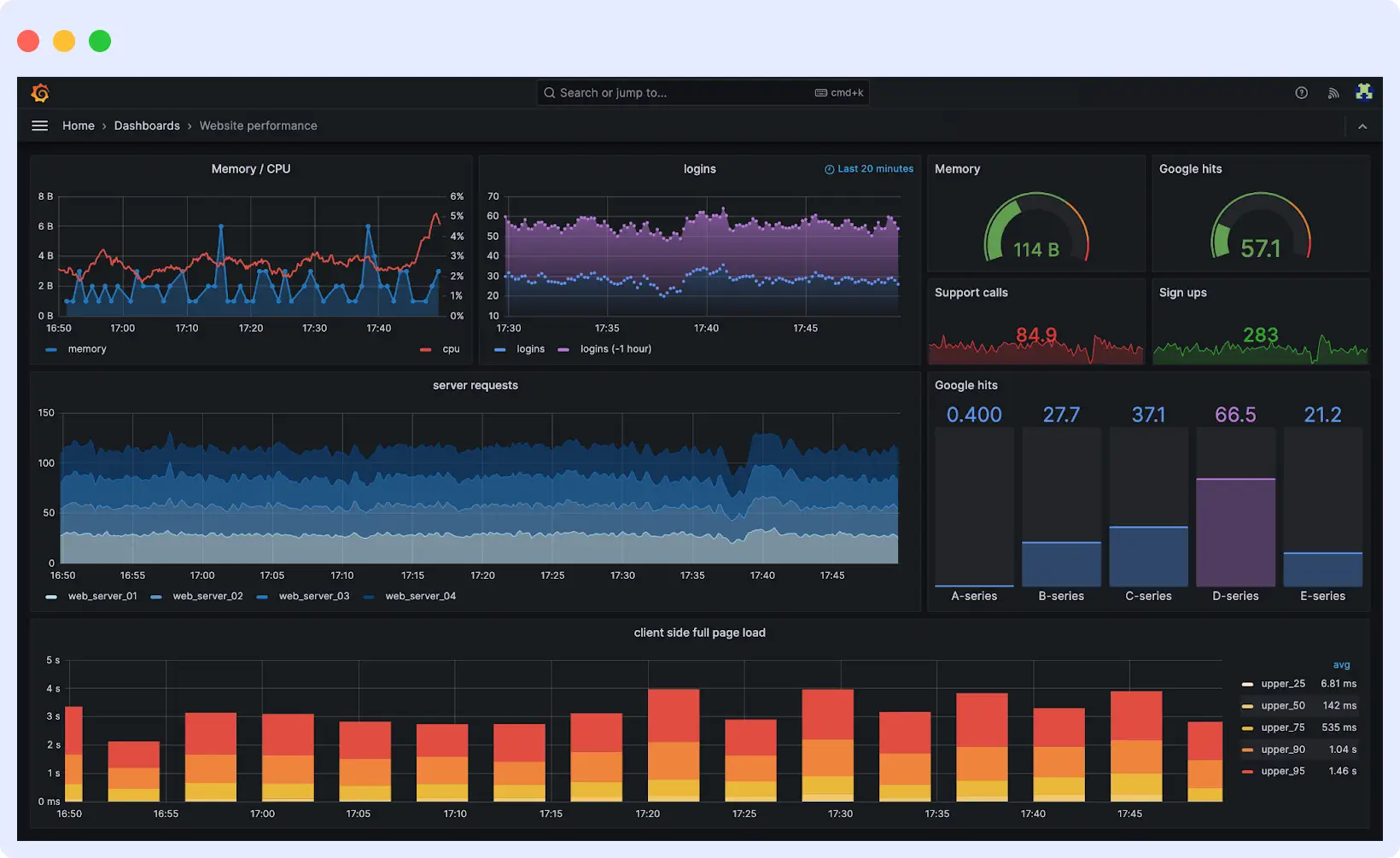Open Dashboards from the breadcrumb

click(147, 125)
